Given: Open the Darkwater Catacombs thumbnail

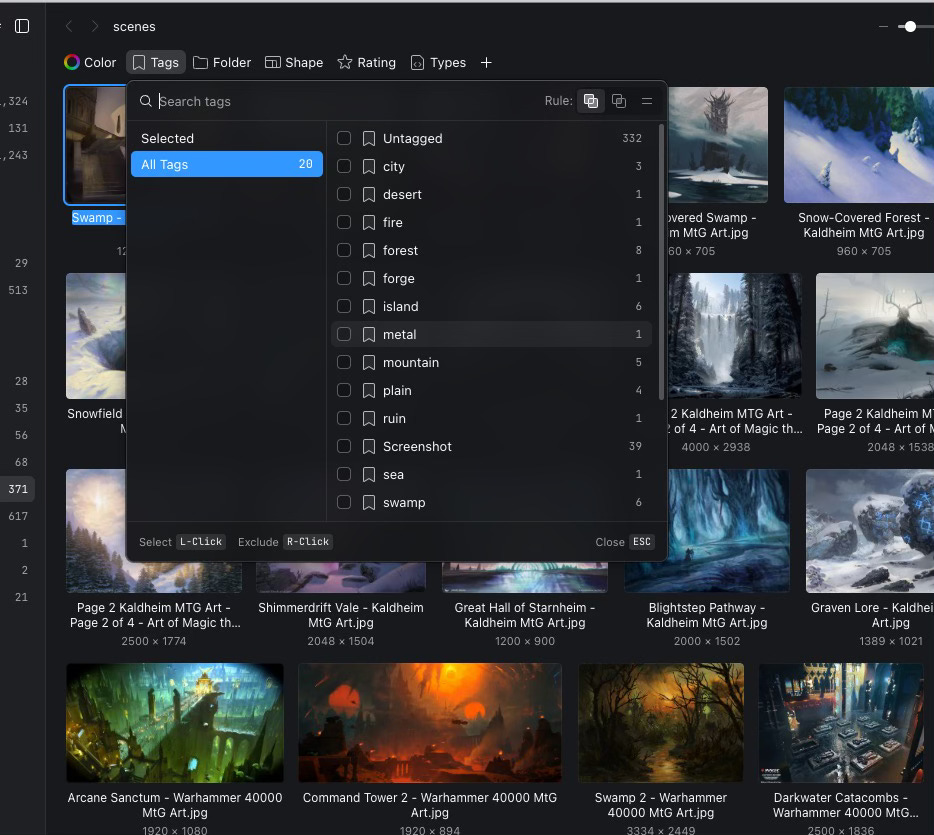Looking at the screenshot, I should pos(840,722).
